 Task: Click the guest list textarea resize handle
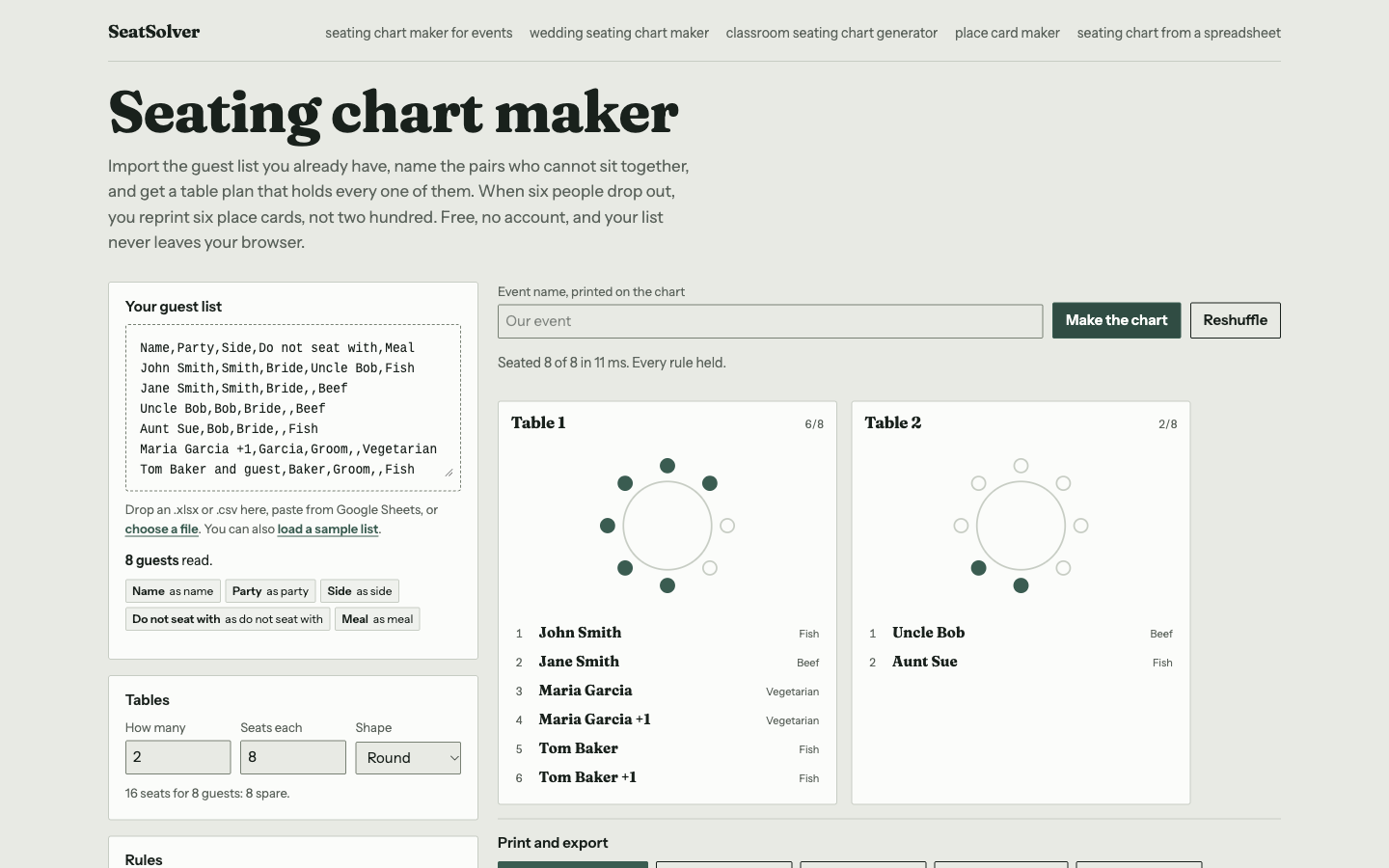tap(449, 472)
